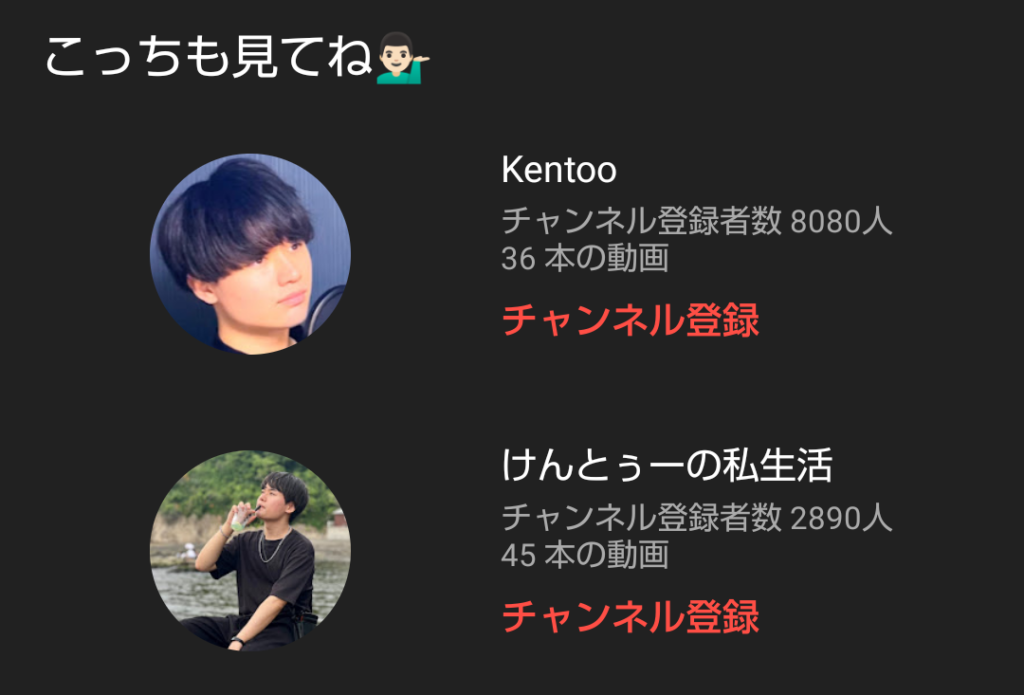
Task: Subscribe to Kentoo via red チャンネル登録
Action: click(630, 319)
